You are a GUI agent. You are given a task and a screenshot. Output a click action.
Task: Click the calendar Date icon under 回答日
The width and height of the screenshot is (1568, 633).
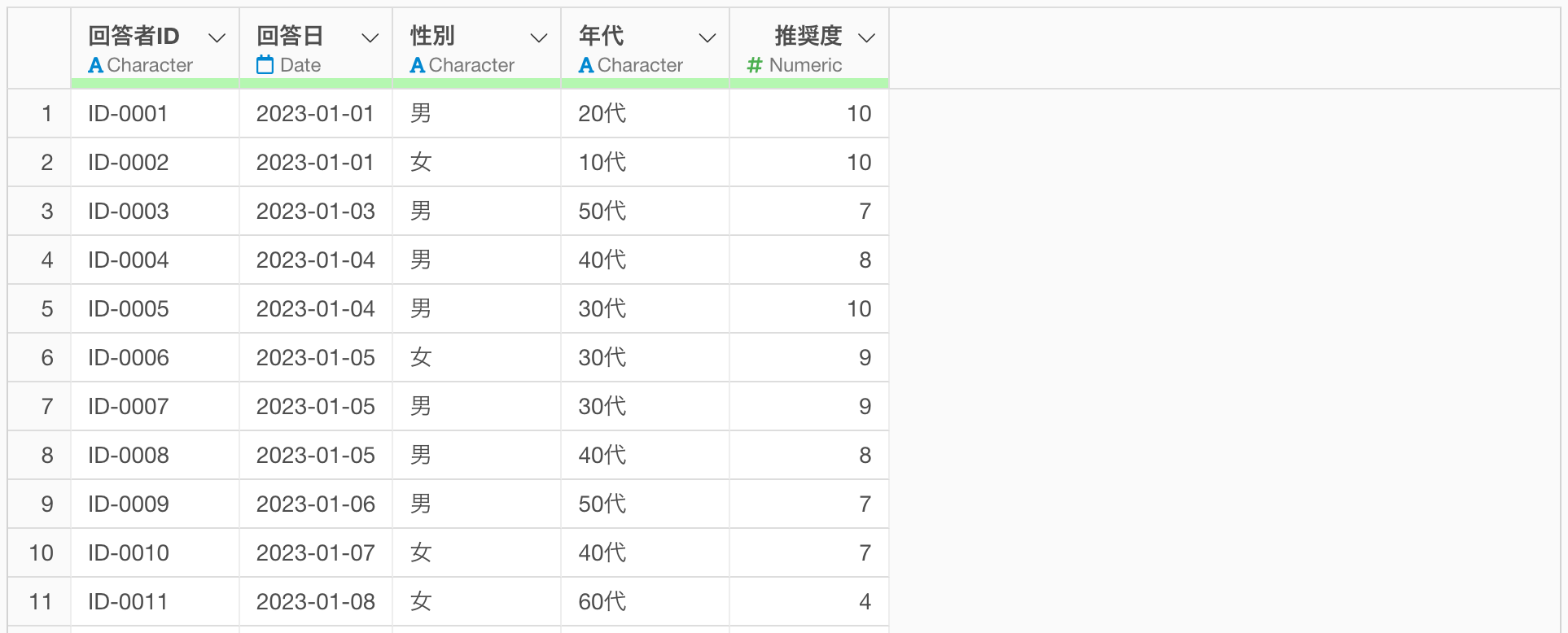(x=265, y=65)
